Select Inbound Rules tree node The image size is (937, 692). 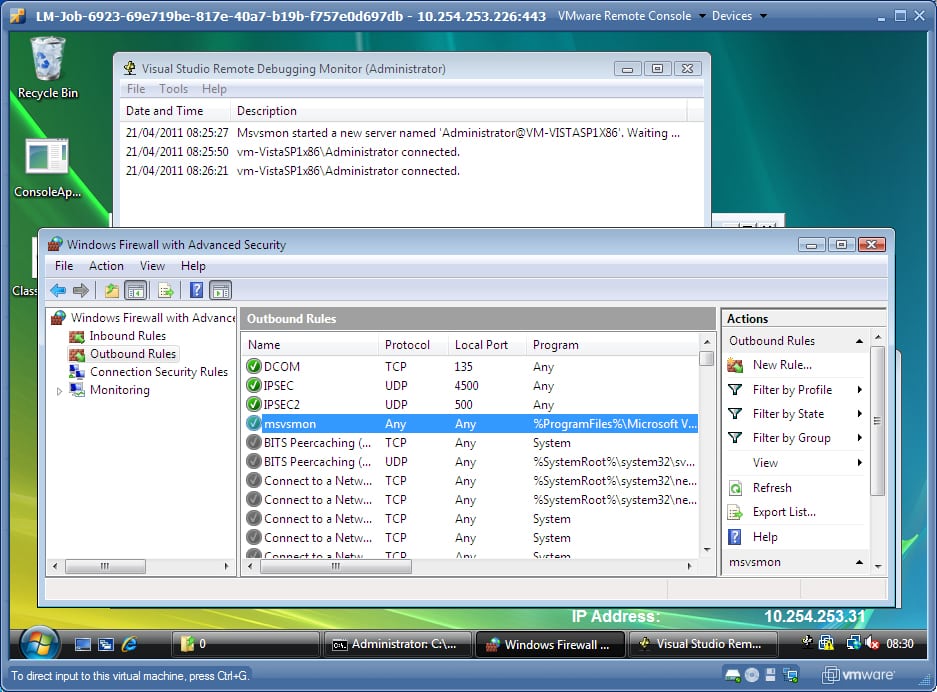pyautogui.click(x=127, y=336)
